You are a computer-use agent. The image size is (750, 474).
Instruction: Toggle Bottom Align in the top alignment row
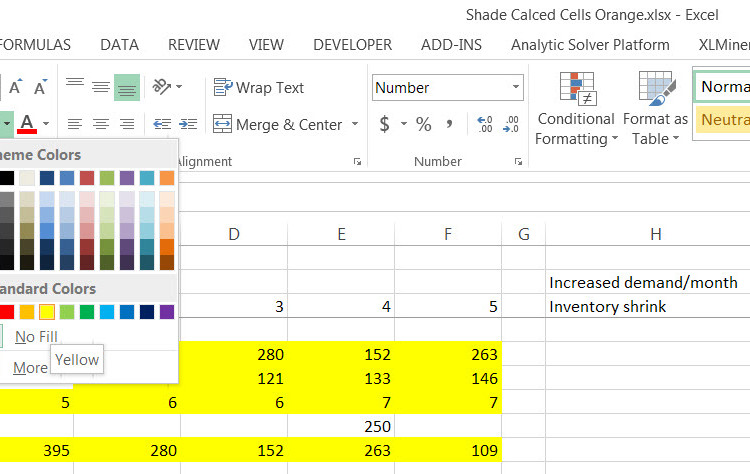(x=127, y=88)
